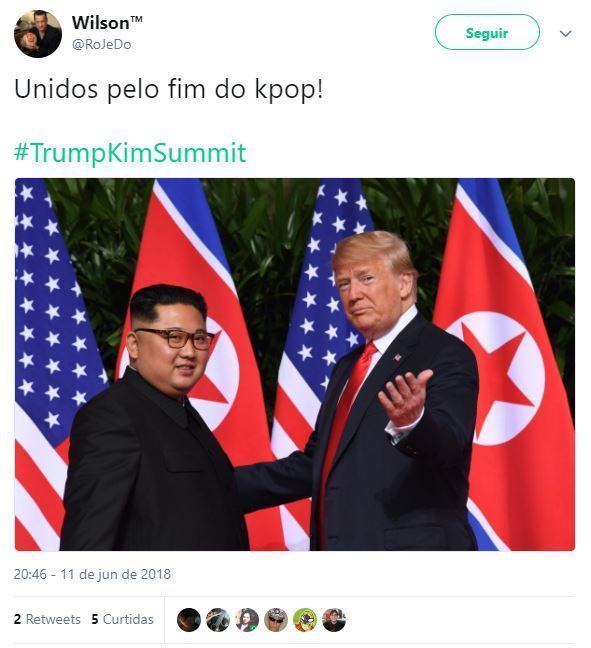
Task: Visit the @RoJeDo handle link
Action: [102, 45]
